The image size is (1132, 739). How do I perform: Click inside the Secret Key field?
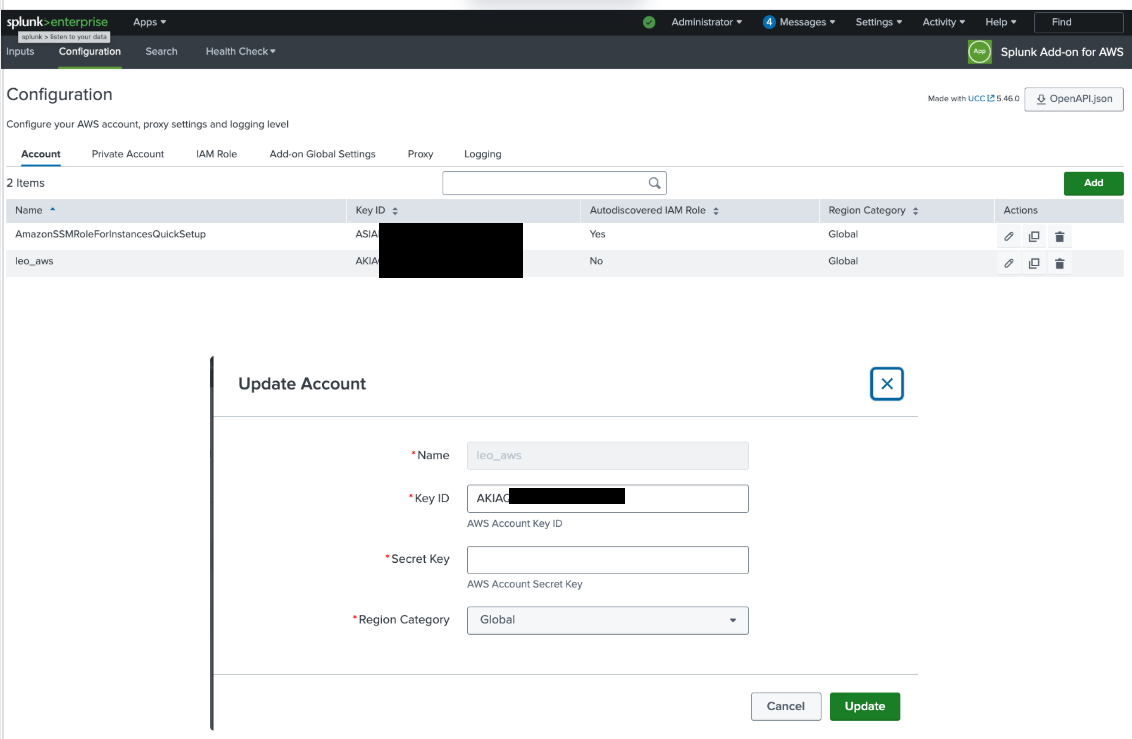tap(607, 560)
